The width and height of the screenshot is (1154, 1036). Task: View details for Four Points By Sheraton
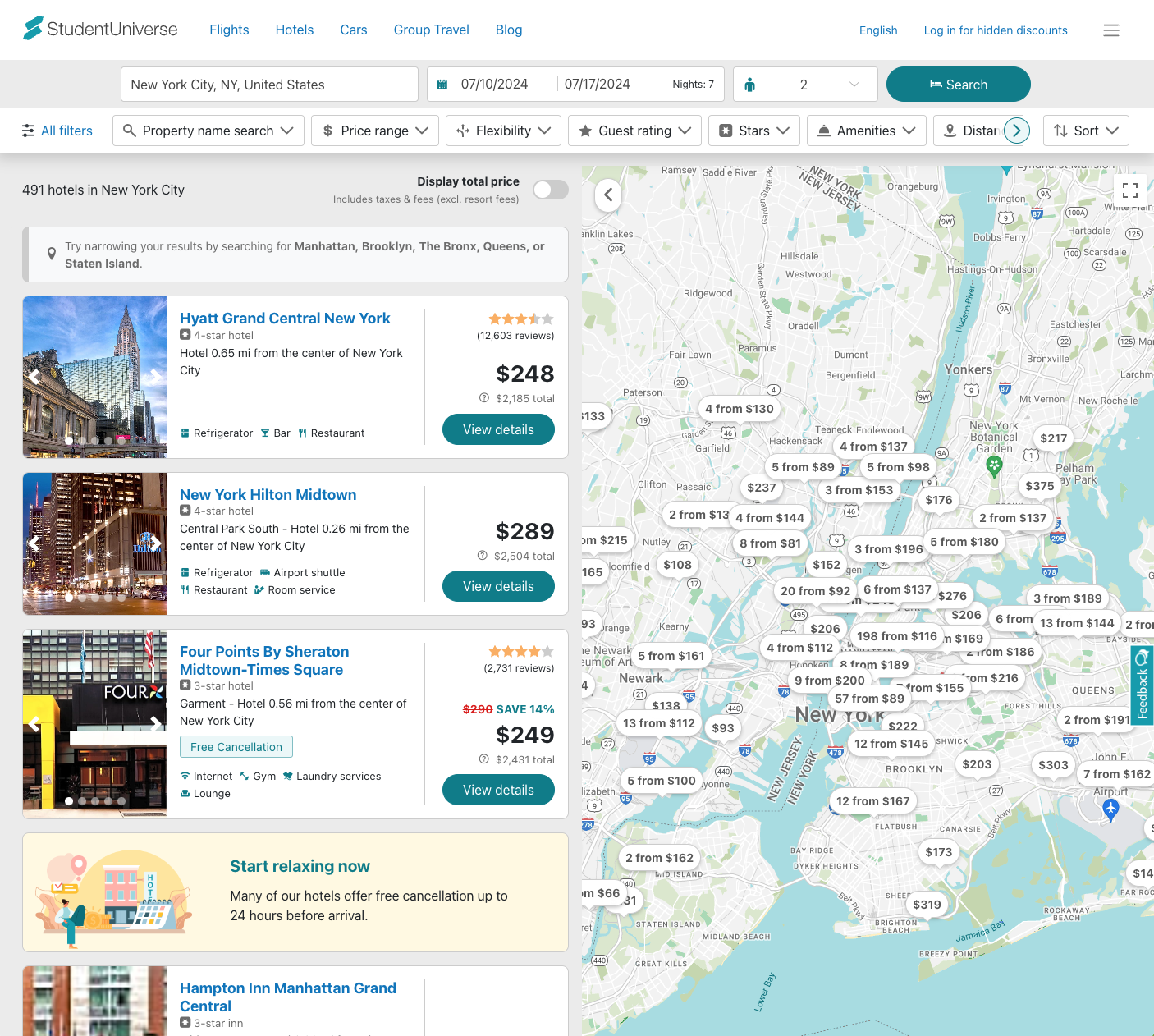498,790
